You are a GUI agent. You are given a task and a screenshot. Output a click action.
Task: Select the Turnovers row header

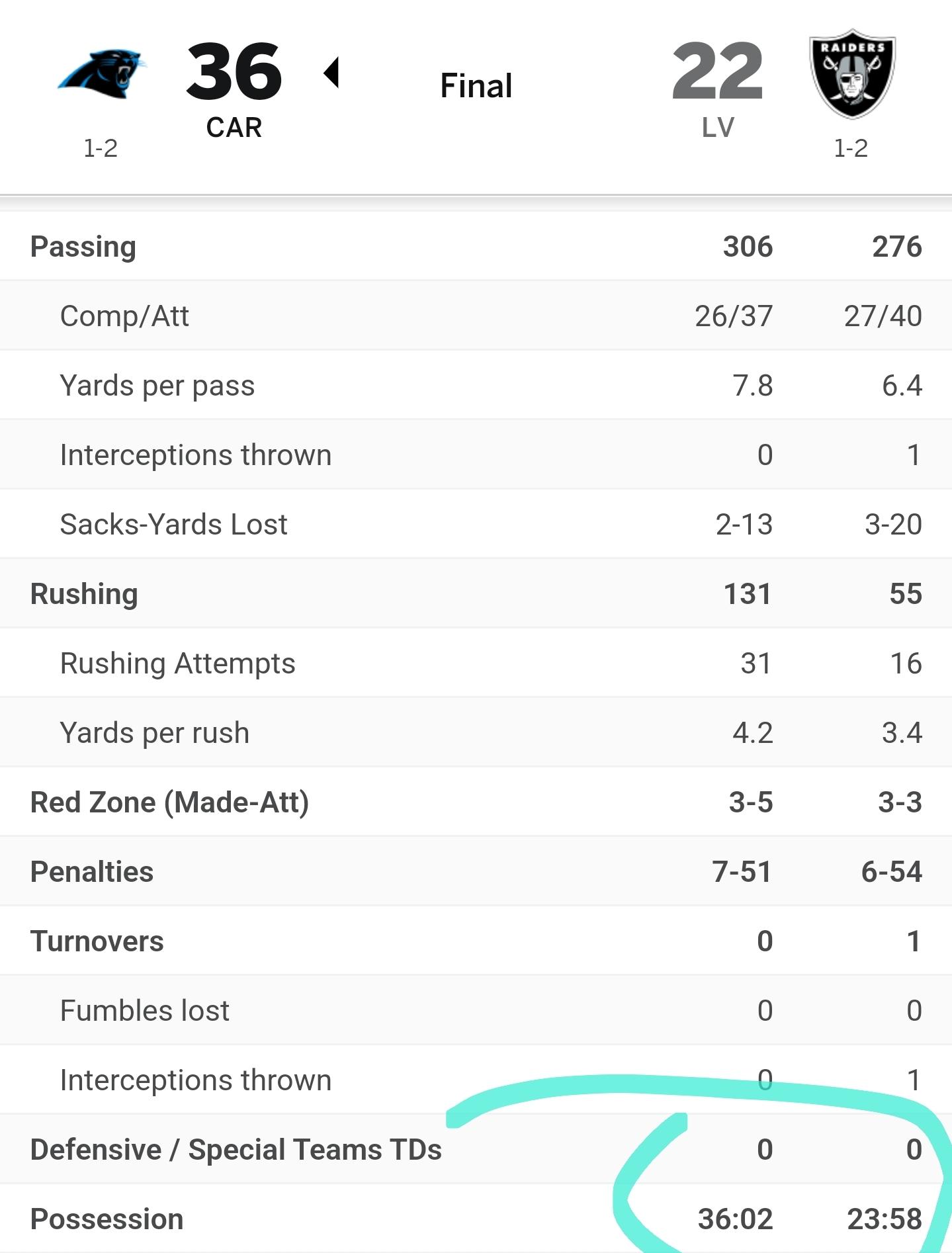click(97, 941)
